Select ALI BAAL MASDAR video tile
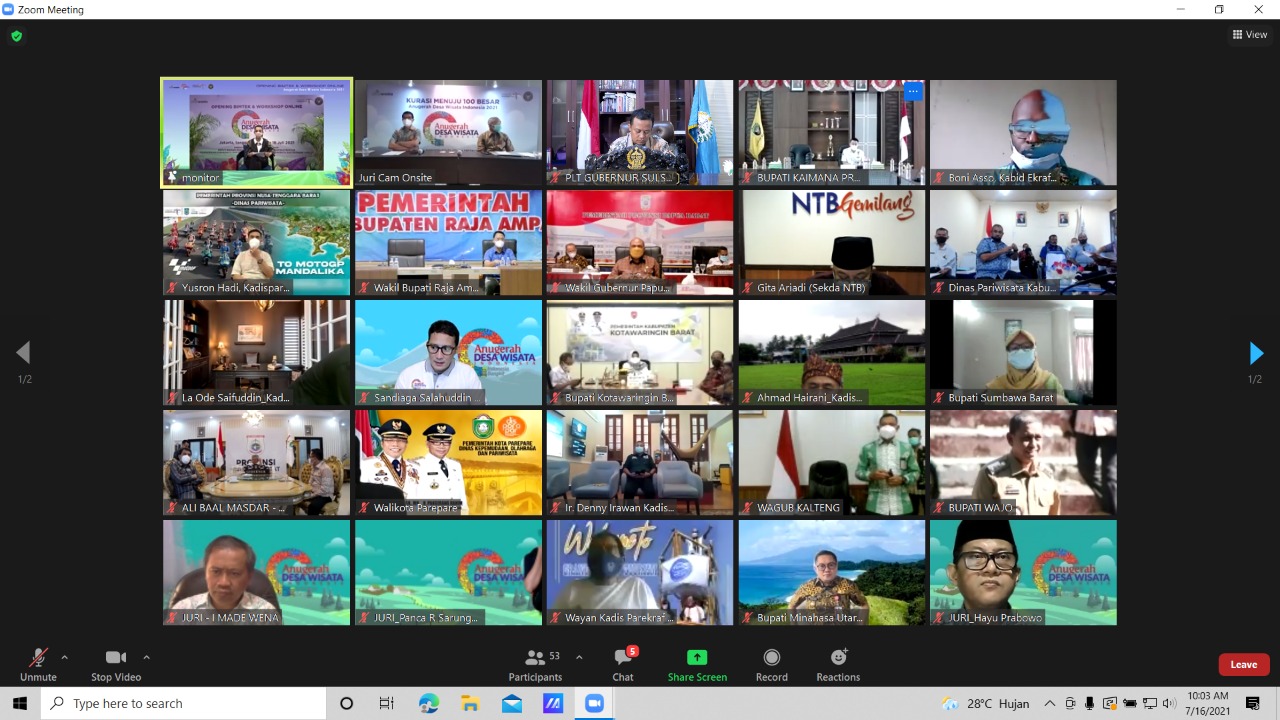1280x720 pixels. tap(257, 463)
